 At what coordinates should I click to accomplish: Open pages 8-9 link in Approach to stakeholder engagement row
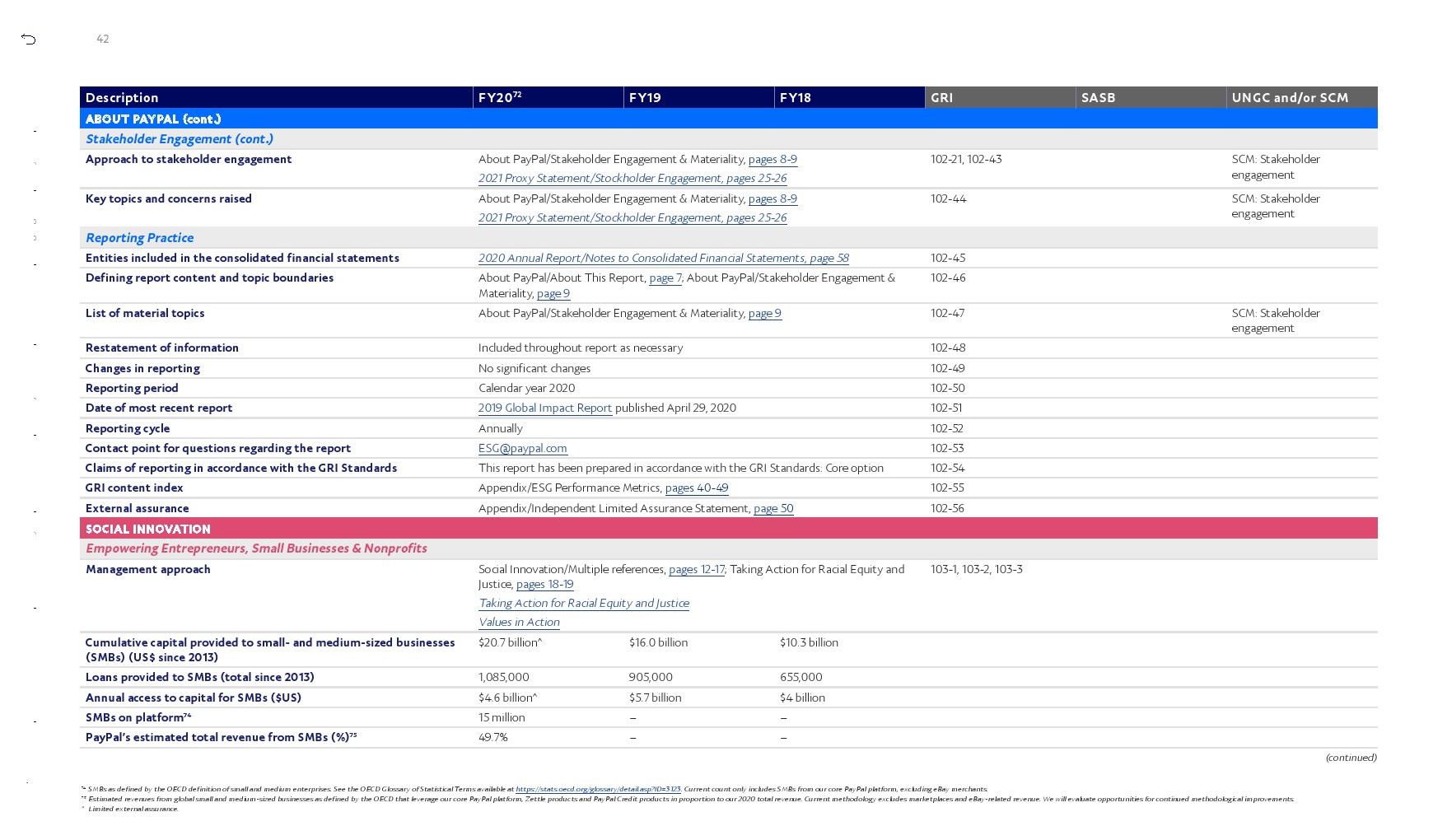[x=773, y=160]
